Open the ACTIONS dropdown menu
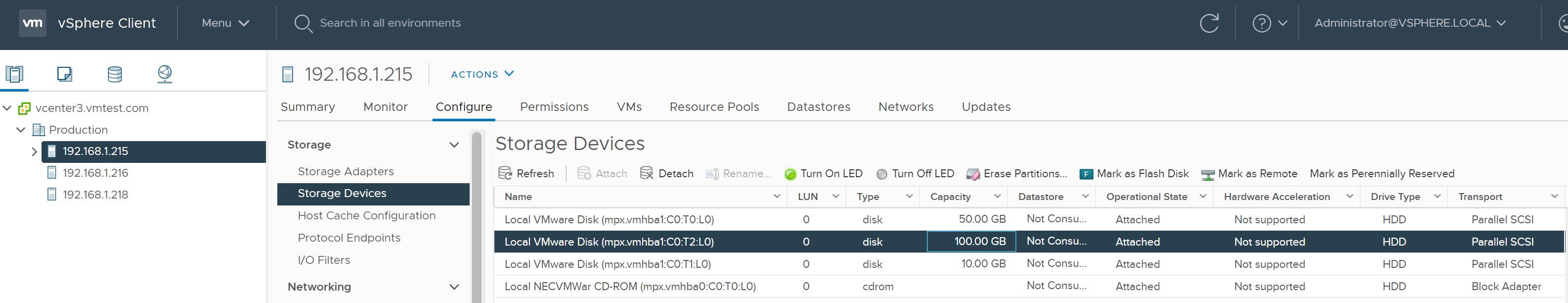1568x303 pixels. [x=482, y=74]
